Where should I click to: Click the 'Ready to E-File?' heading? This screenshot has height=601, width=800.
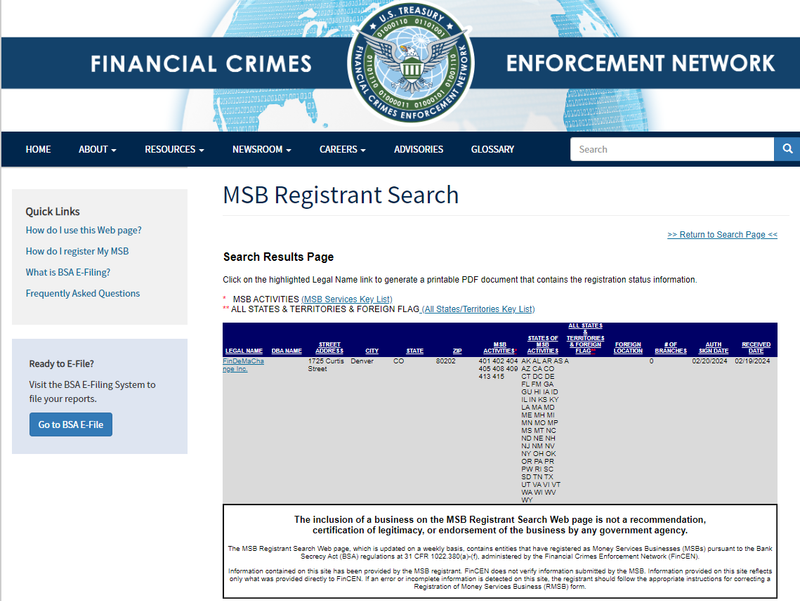pos(61,364)
